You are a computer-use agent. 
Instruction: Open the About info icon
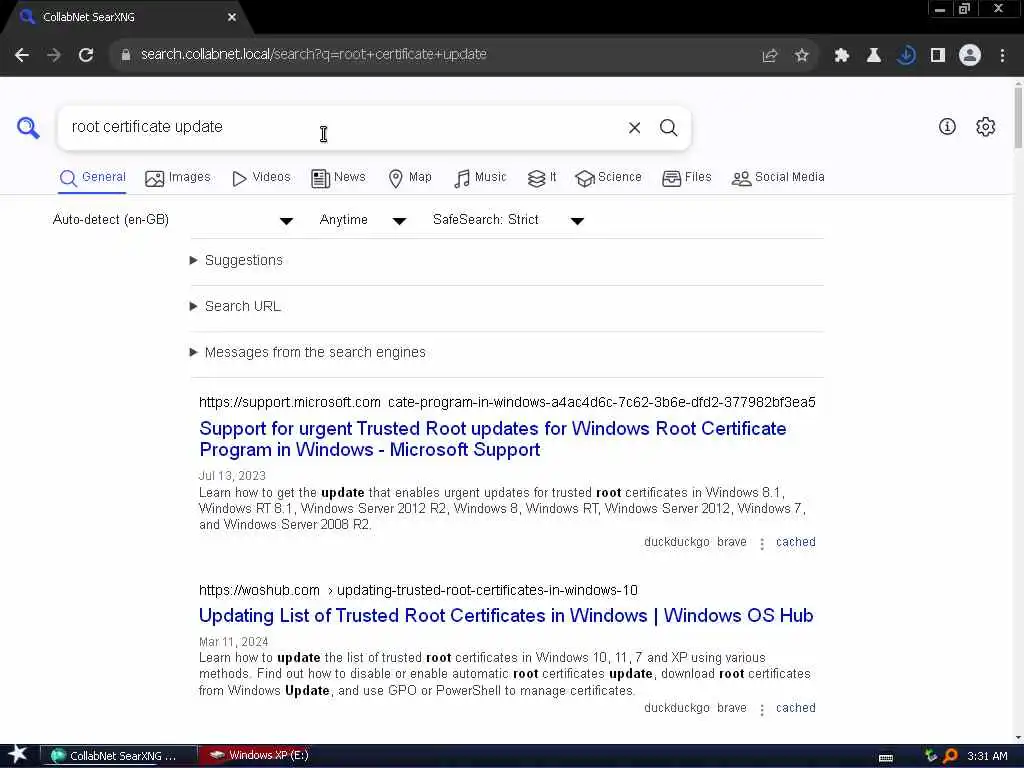coord(947,127)
